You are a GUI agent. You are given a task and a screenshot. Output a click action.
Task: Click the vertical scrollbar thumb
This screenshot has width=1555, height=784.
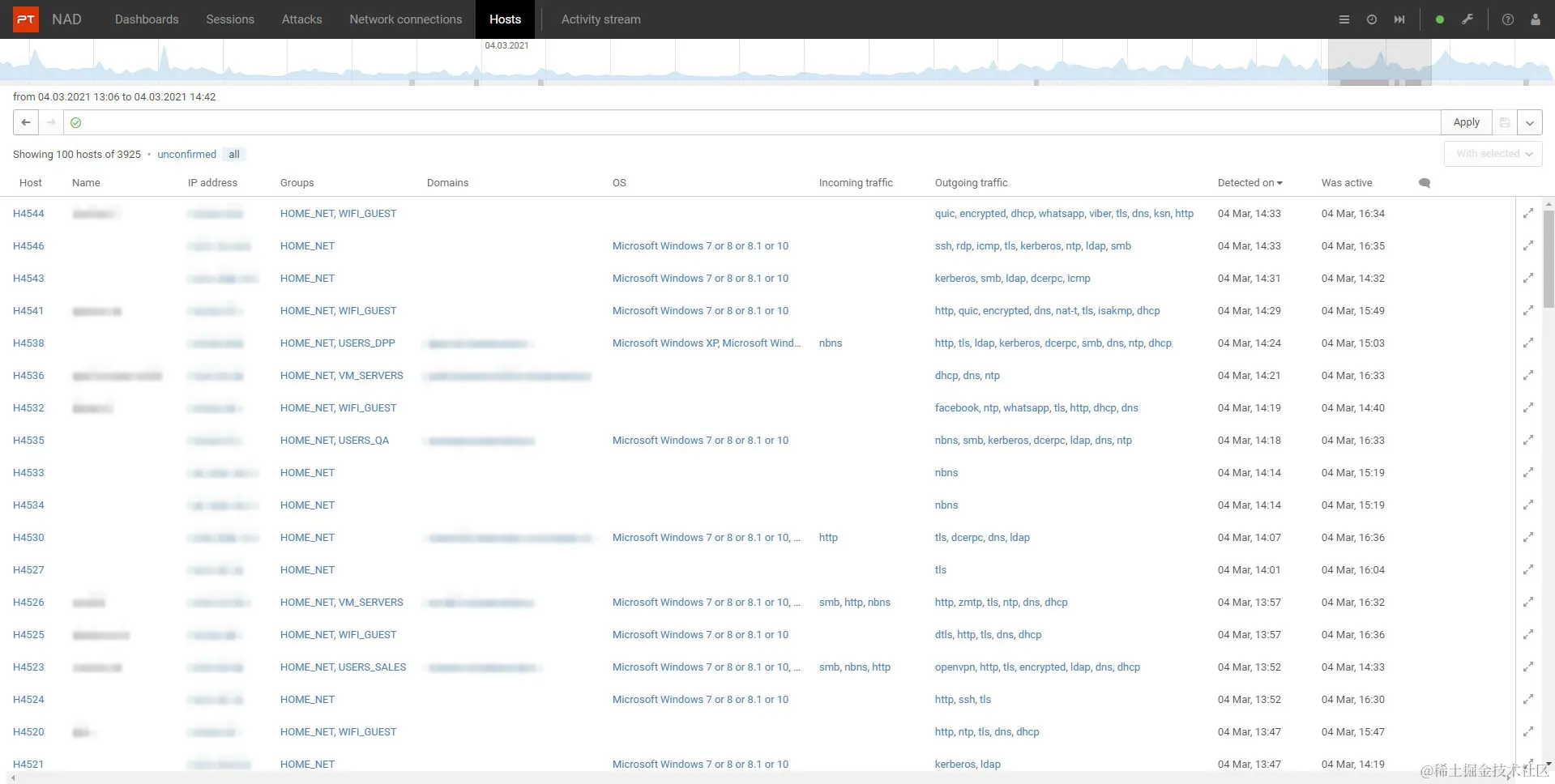1549,259
